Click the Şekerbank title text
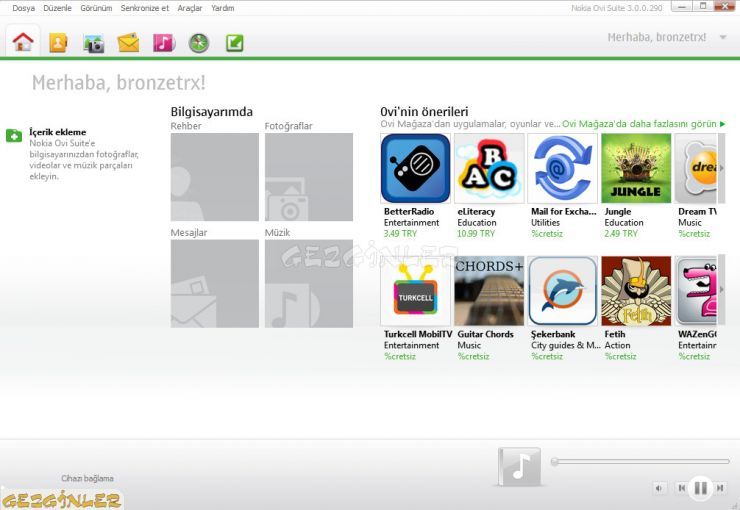The height and width of the screenshot is (510, 740). coord(553,334)
